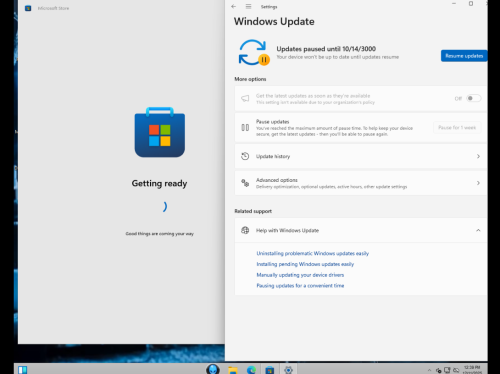Click the Update history clock icon
Screen dimensions: 500x374
point(245,156)
